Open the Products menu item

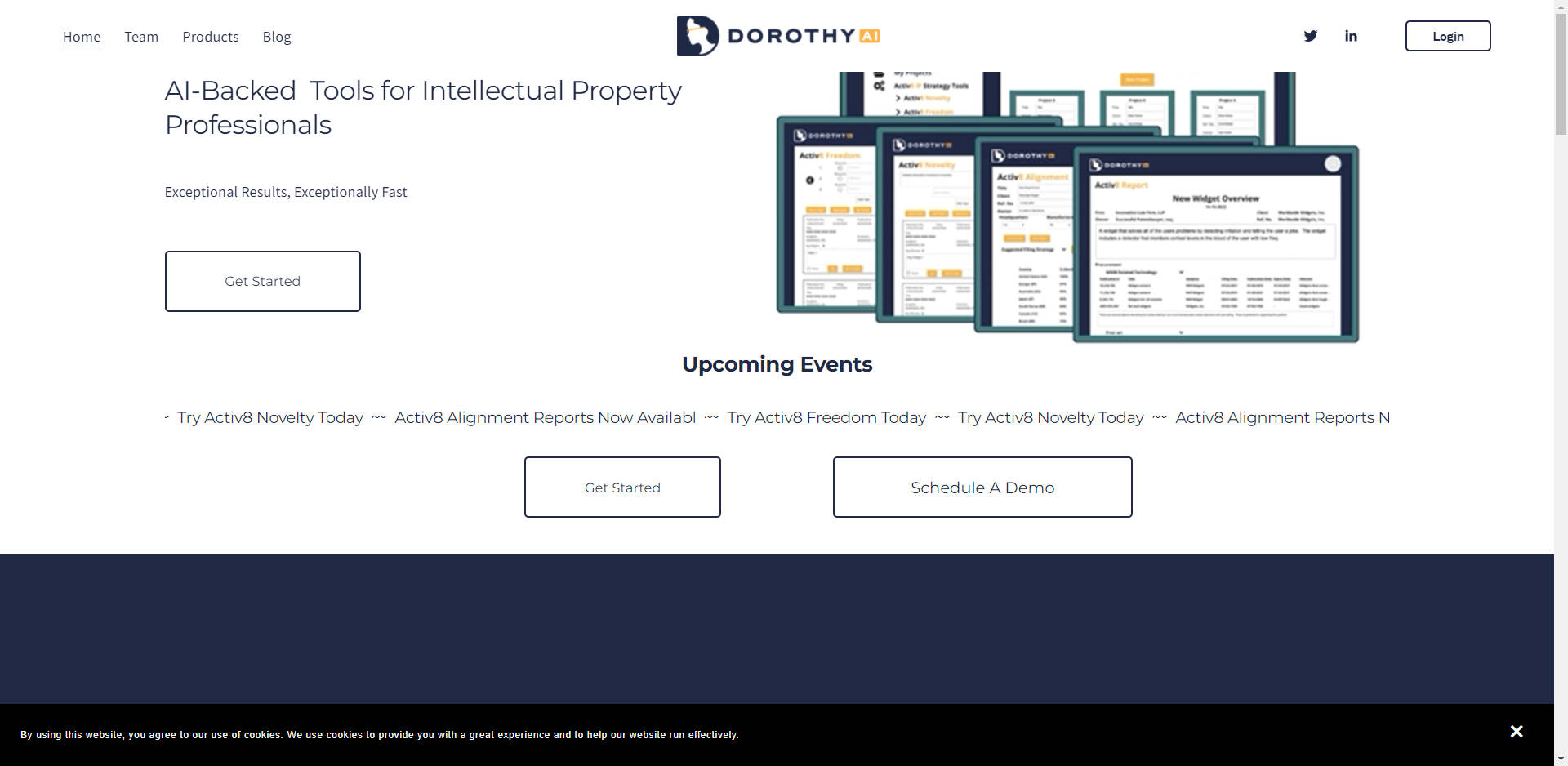coord(211,37)
